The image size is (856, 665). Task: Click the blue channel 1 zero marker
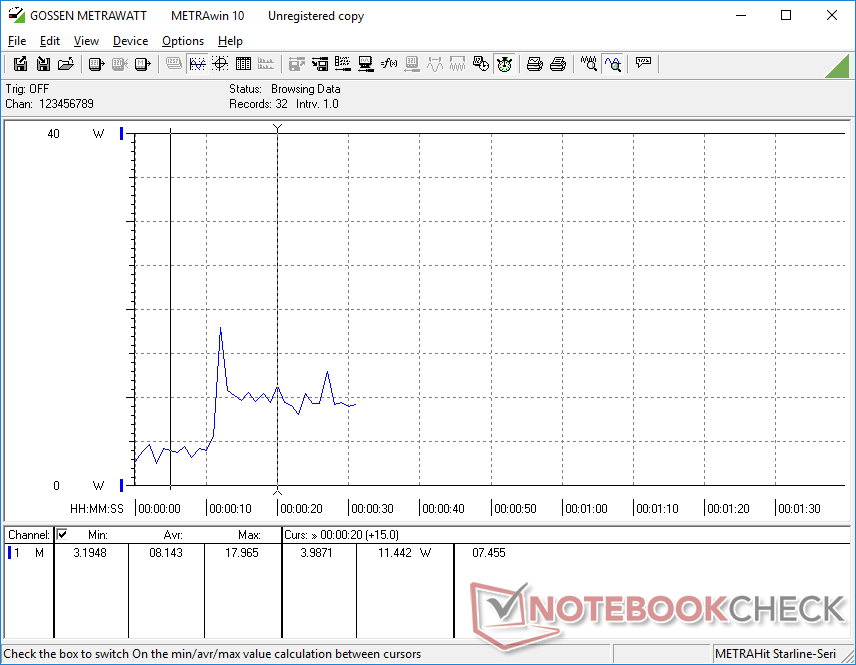click(122, 485)
